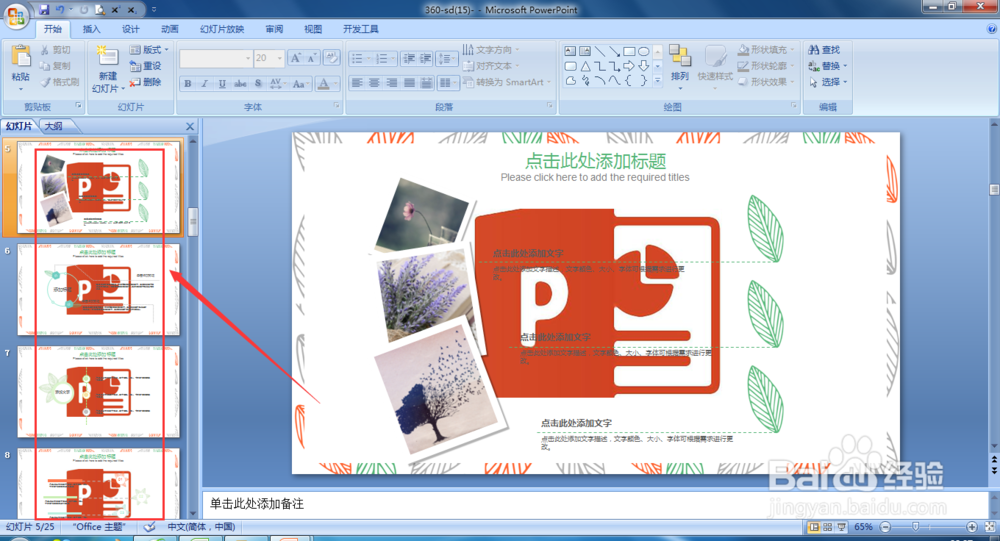The height and width of the screenshot is (541, 1000).
Task: Toggle center text alignment
Action: point(374,83)
